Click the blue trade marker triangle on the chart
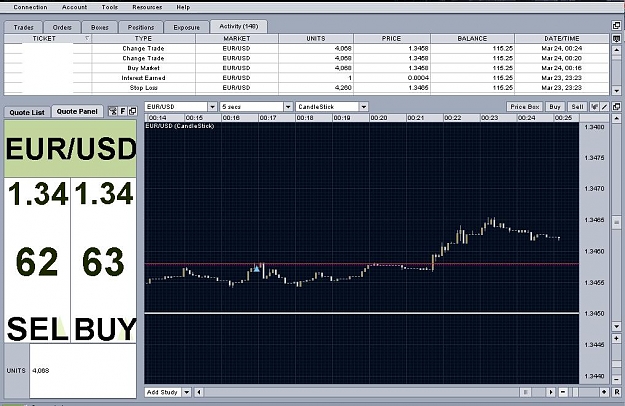 click(257, 269)
